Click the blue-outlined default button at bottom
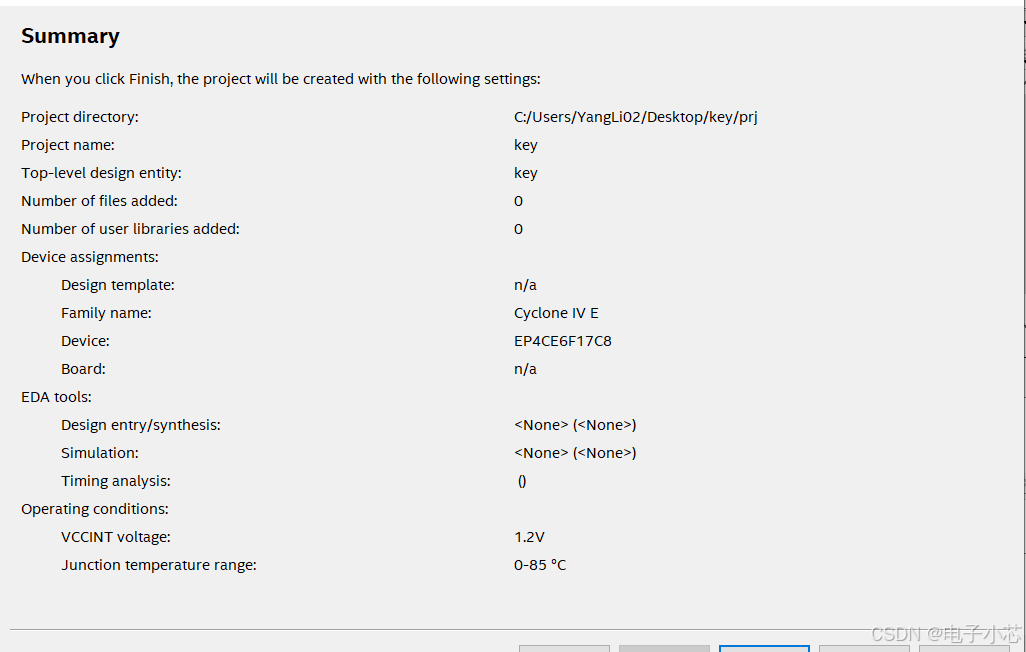Viewport: 1026px width, 652px height. pyautogui.click(x=764, y=648)
